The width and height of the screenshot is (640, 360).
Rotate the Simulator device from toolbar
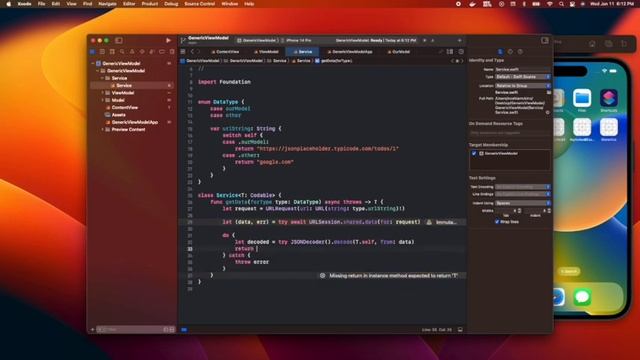pyautogui.click(x=624, y=44)
